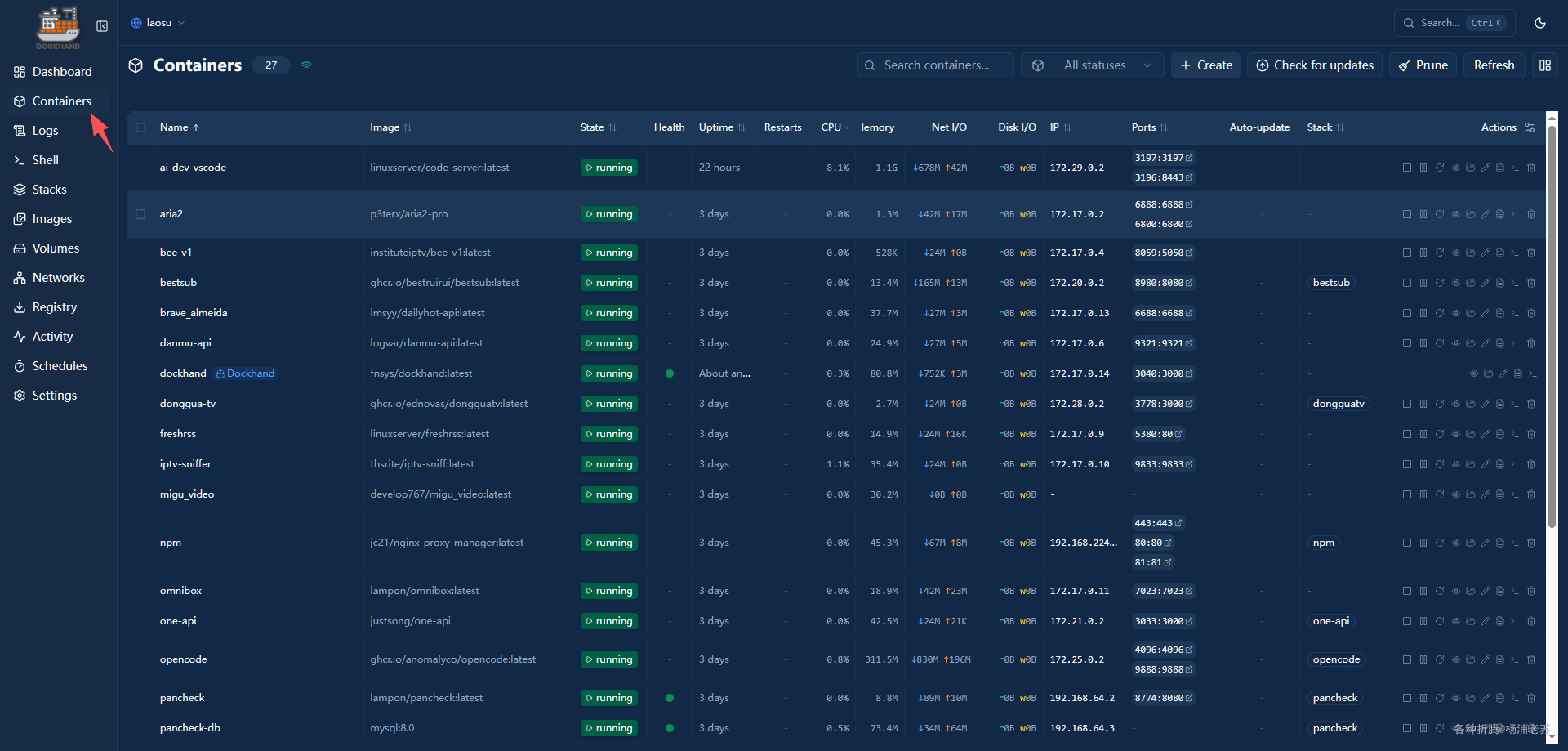1568x751 pixels.
Task: Open file browser for brave_almeida container
Action: coord(1471,313)
